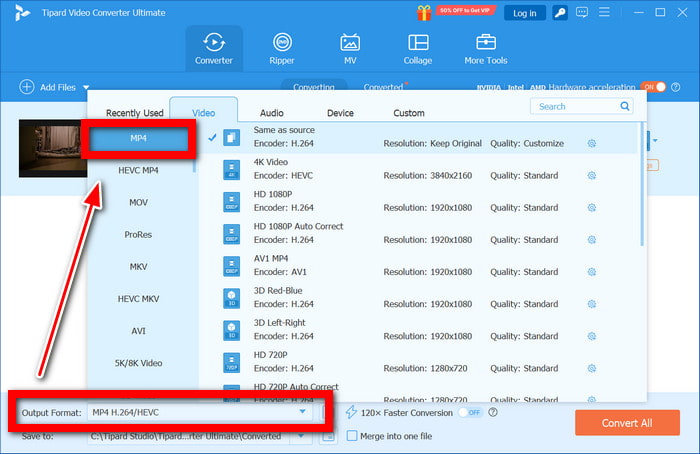Open the Save to path dropdown
This screenshot has height=454, width=700.
(301, 436)
